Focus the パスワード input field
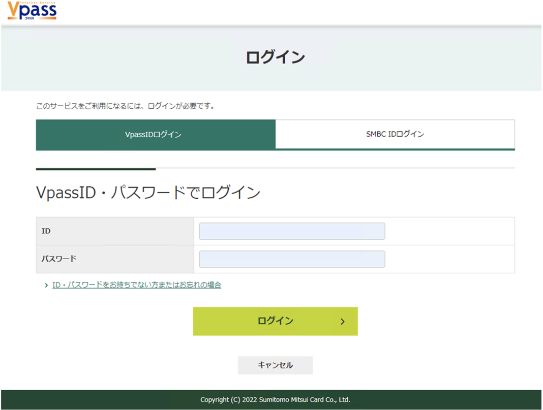The height and width of the screenshot is (410, 543). pyautogui.click(x=292, y=259)
